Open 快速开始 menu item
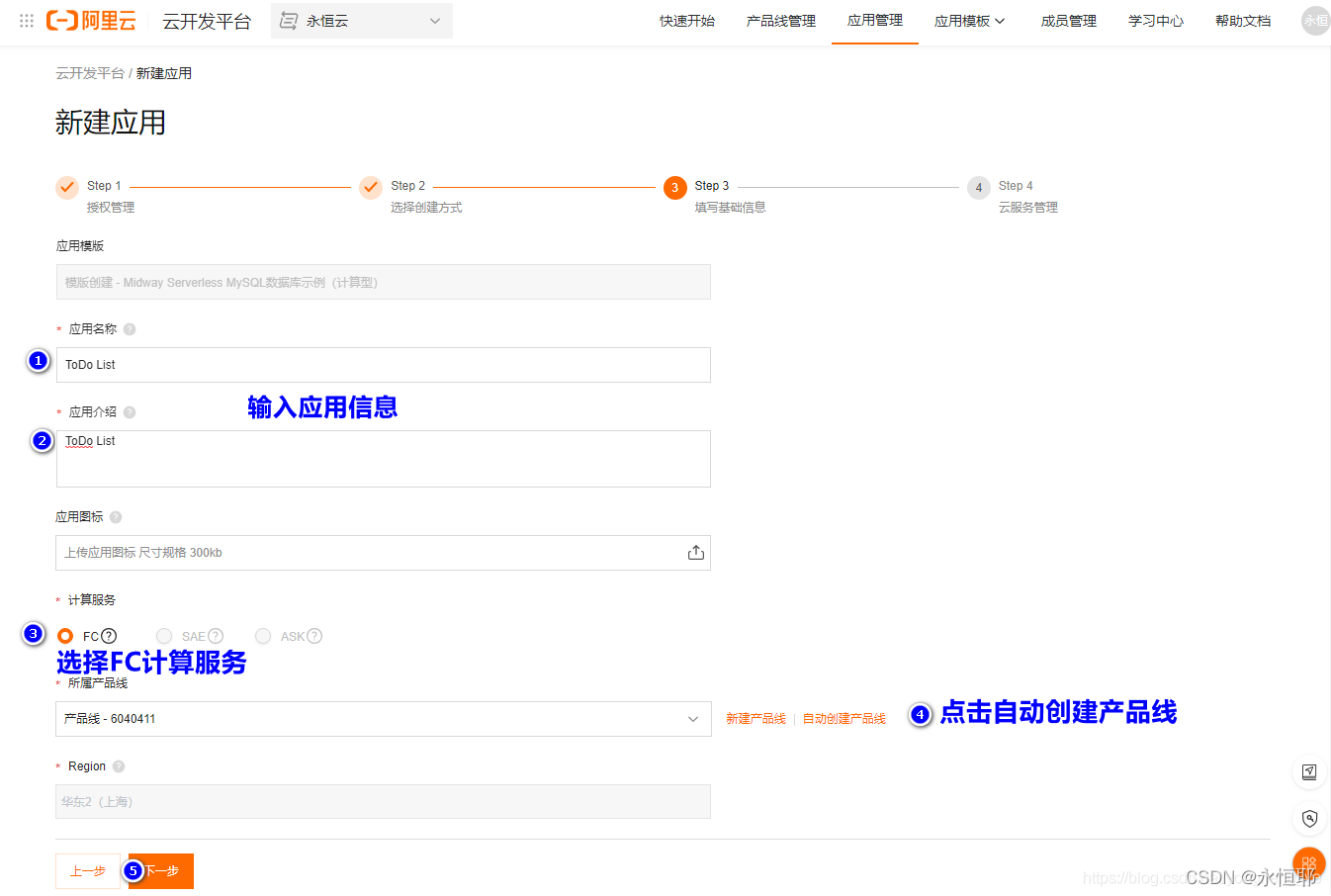Image resolution: width=1331 pixels, height=896 pixels. tap(687, 21)
